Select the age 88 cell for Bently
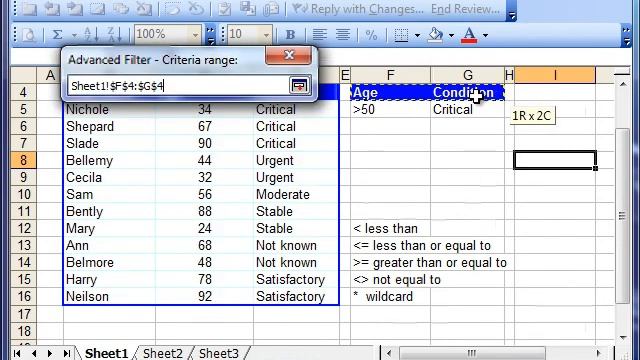The height and width of the screenshot is (360, 640). (x=204, y=211)
